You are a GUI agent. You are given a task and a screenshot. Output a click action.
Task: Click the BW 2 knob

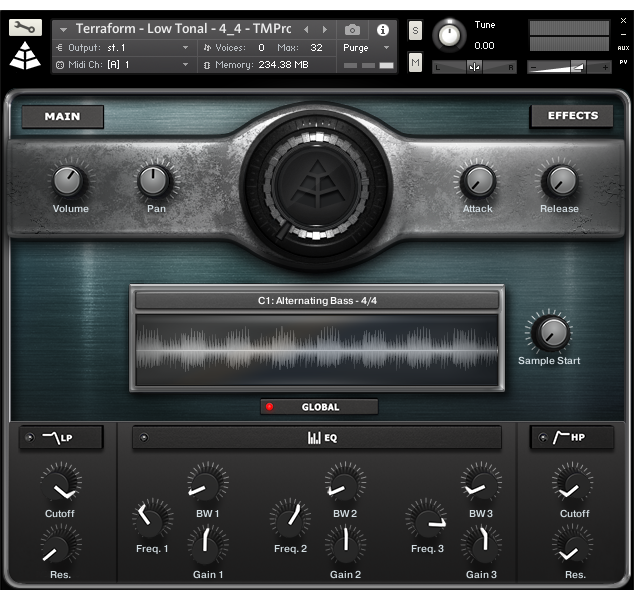pyautogui.click(x=345, y=483)
